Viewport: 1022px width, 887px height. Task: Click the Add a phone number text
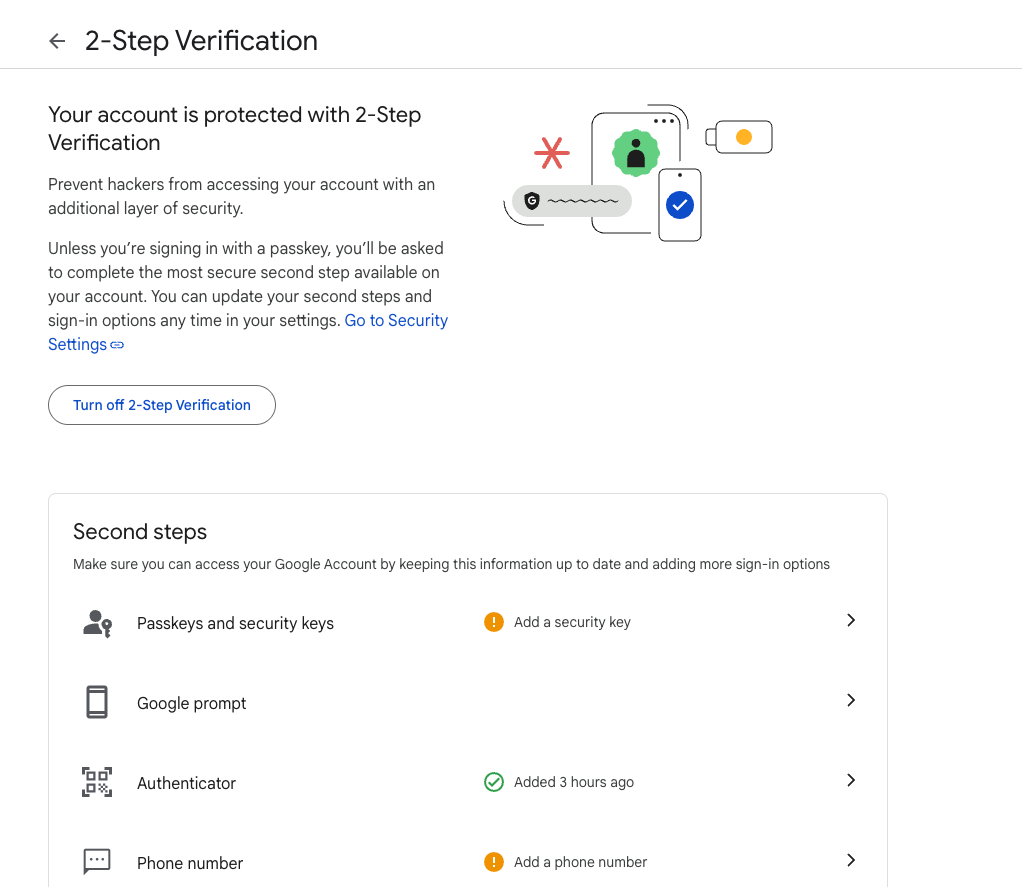pyautogui.click(x=580, y=862)
